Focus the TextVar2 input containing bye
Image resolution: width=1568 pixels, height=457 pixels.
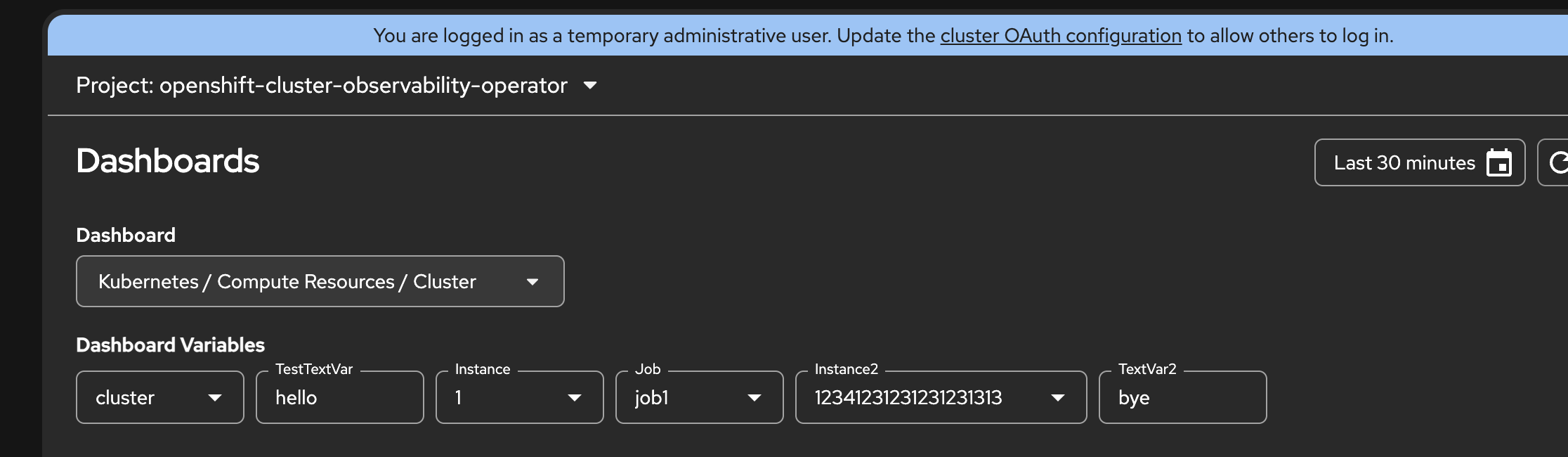click(x=1182, y=398)
